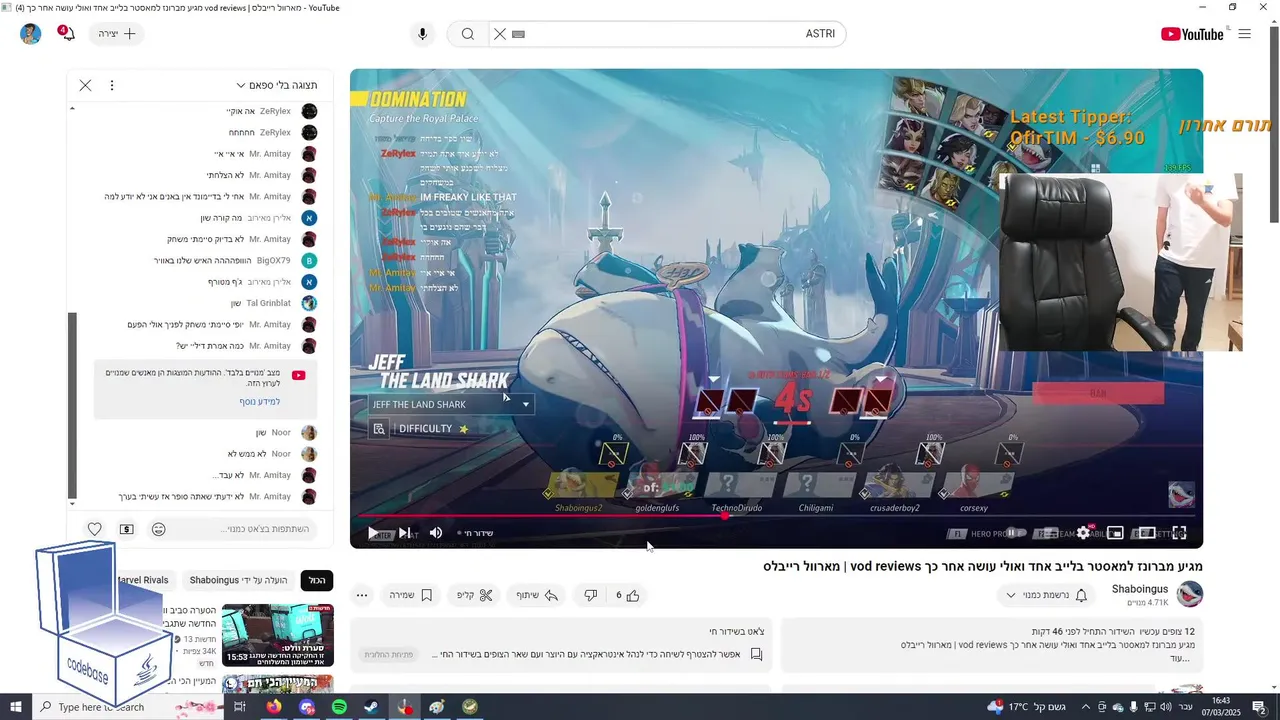Dislike the video
The height and width of the screenshot is (720, 1280).
590,595
